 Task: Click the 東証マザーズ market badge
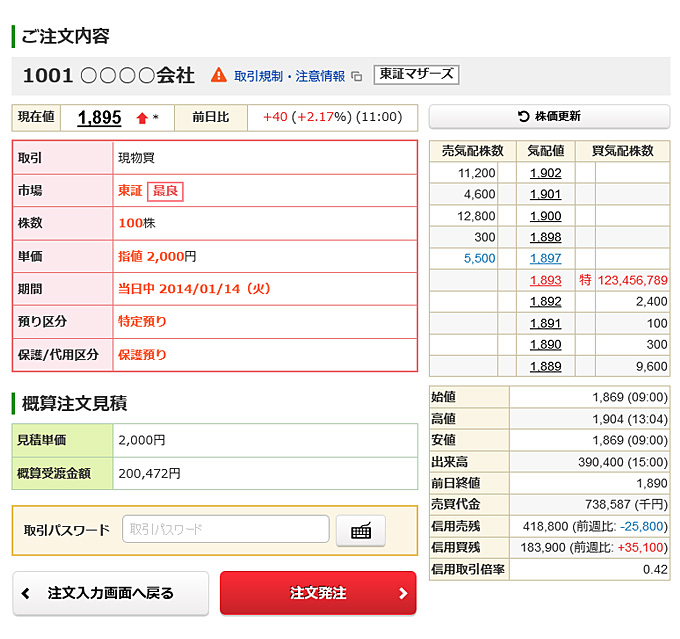tap(416, 75)
